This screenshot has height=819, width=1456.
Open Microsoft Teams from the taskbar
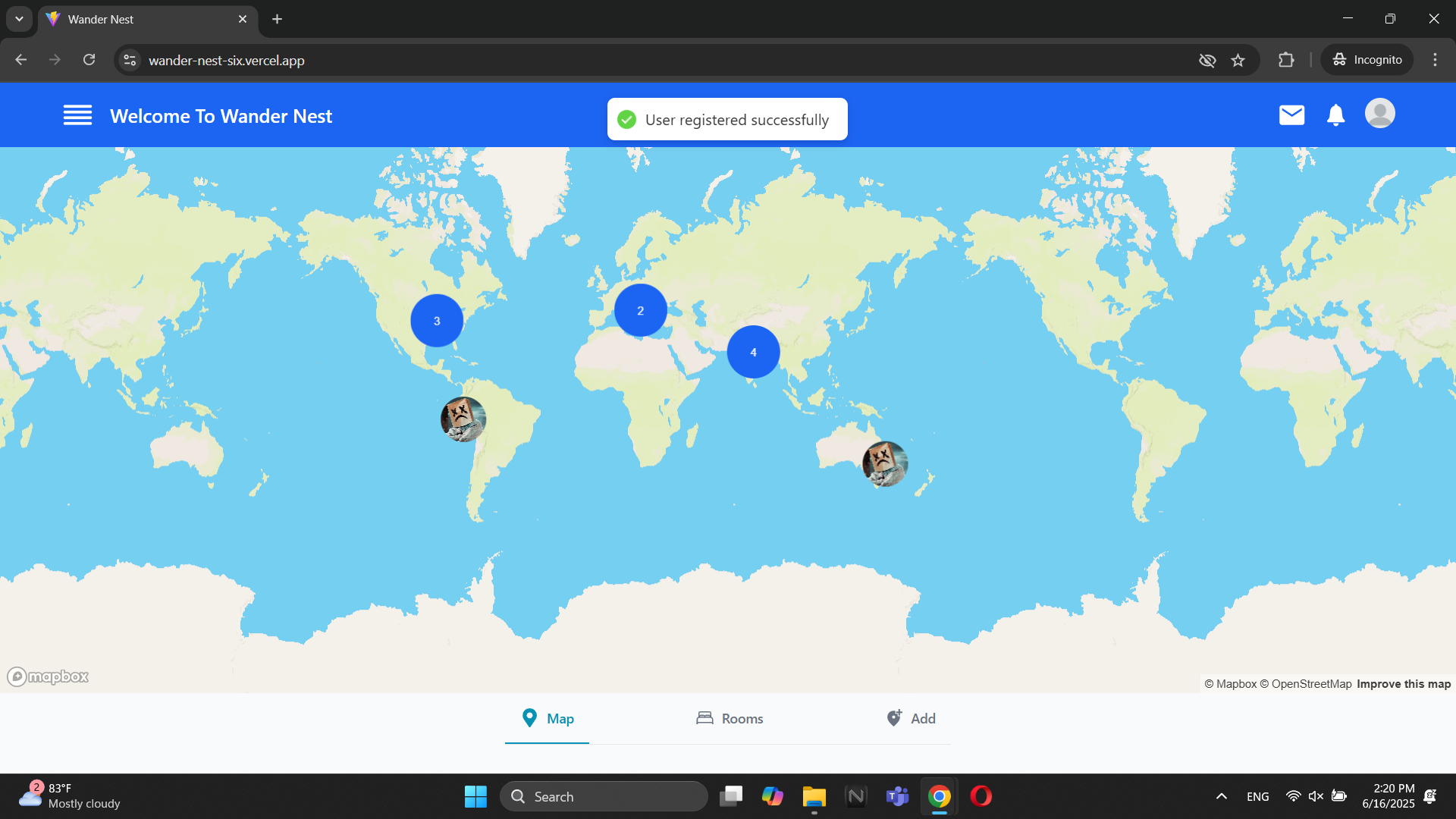click(897, 796)
